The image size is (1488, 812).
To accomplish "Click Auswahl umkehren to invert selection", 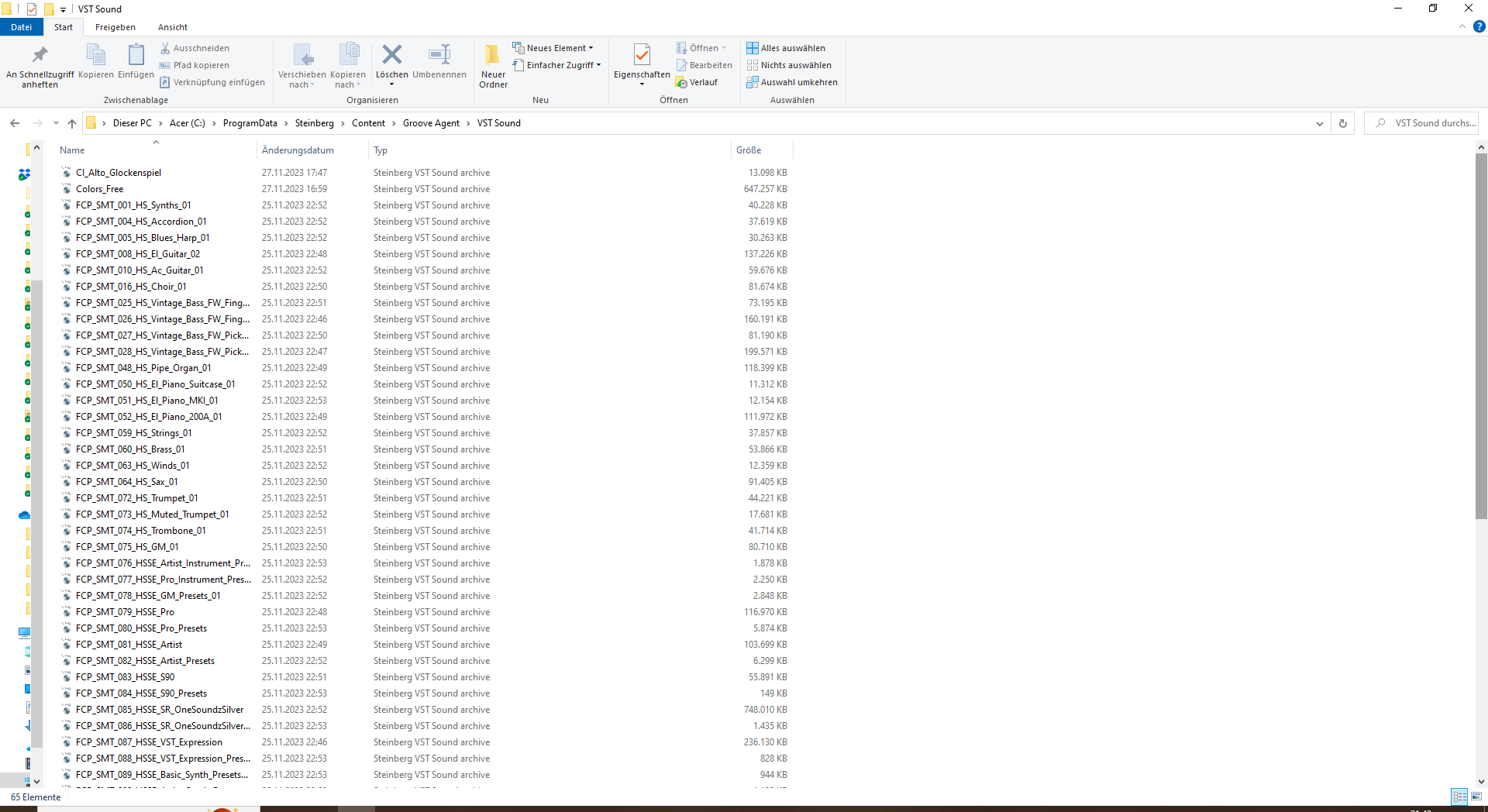I will point(792,82).
